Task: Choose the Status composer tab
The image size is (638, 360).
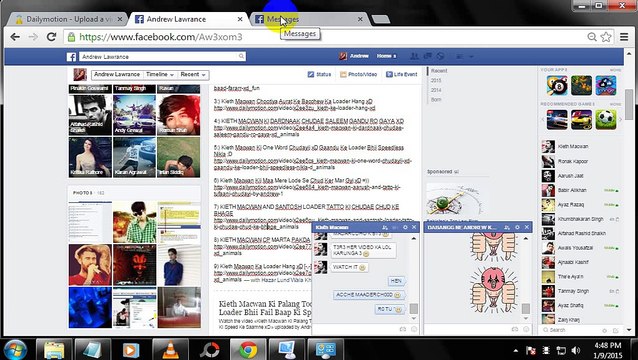Action: [x=319, y=74]
